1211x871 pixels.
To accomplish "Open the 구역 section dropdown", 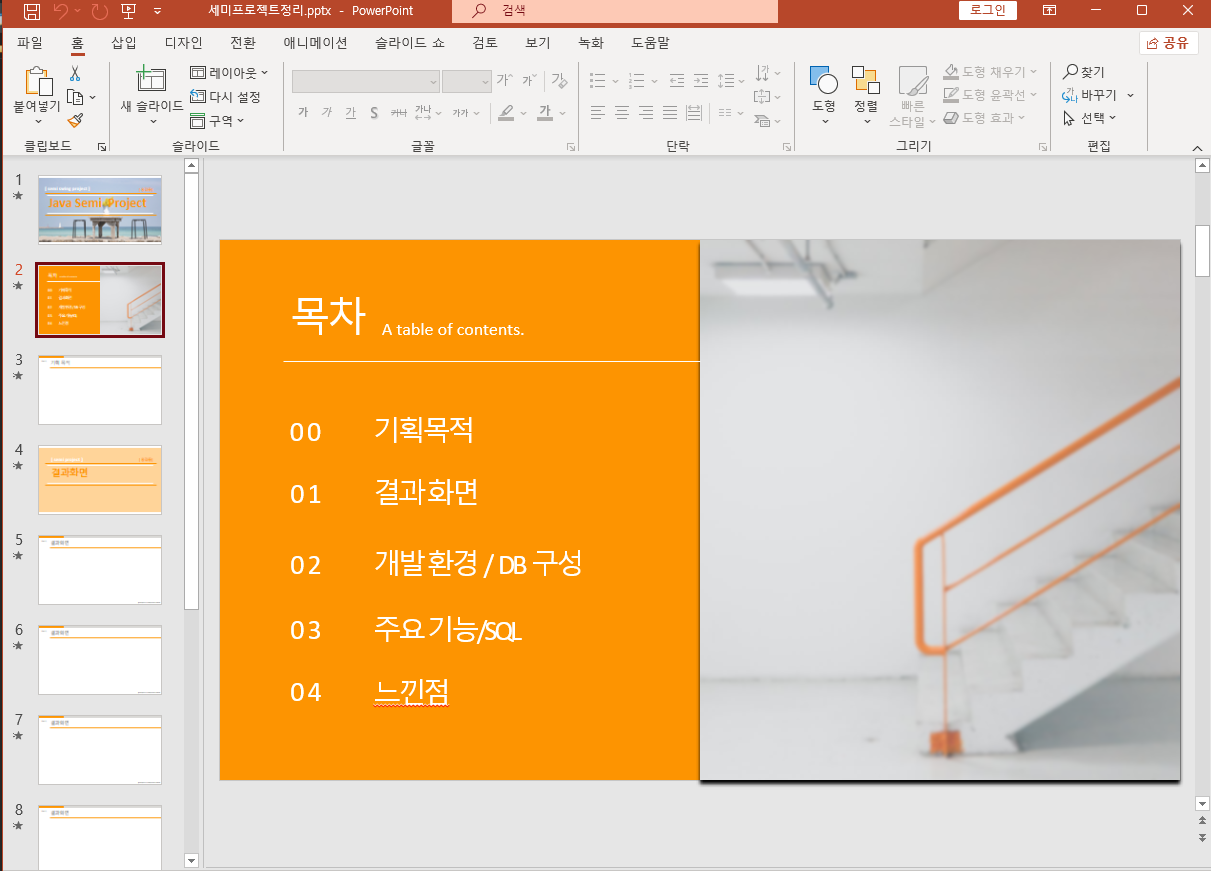I will (218, 120).
